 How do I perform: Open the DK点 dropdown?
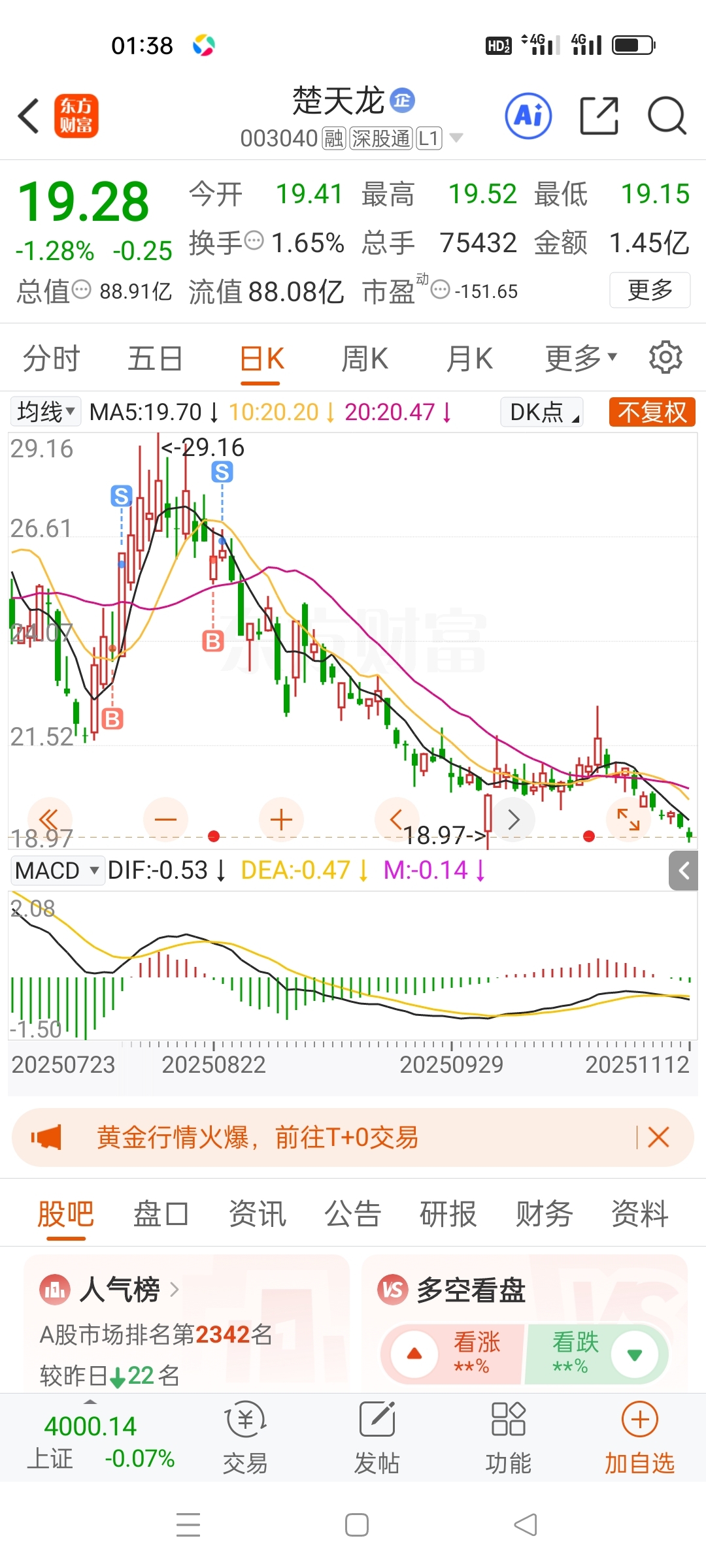click(542, 412)
